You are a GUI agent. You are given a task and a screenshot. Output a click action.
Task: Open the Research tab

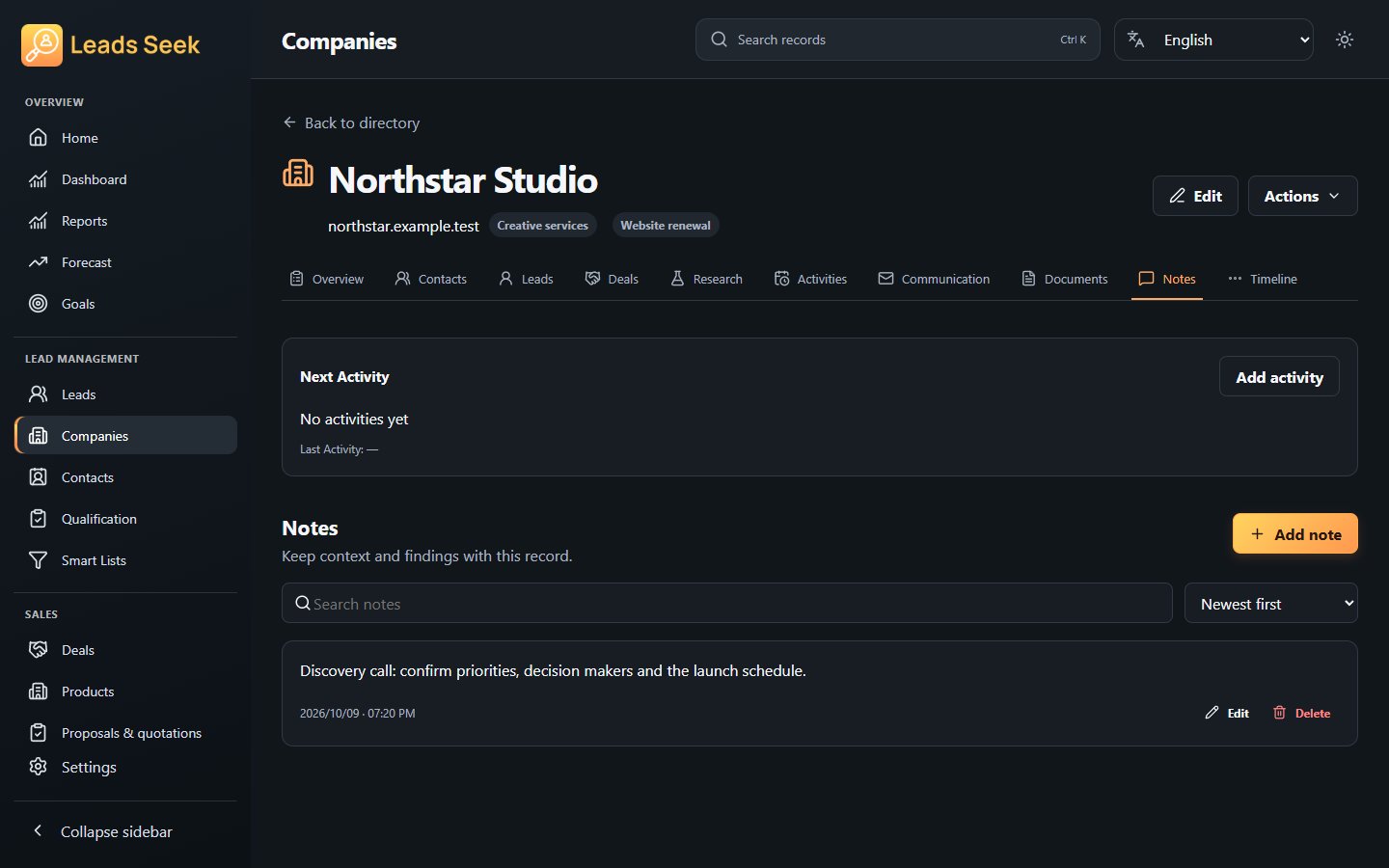[706, 279]
